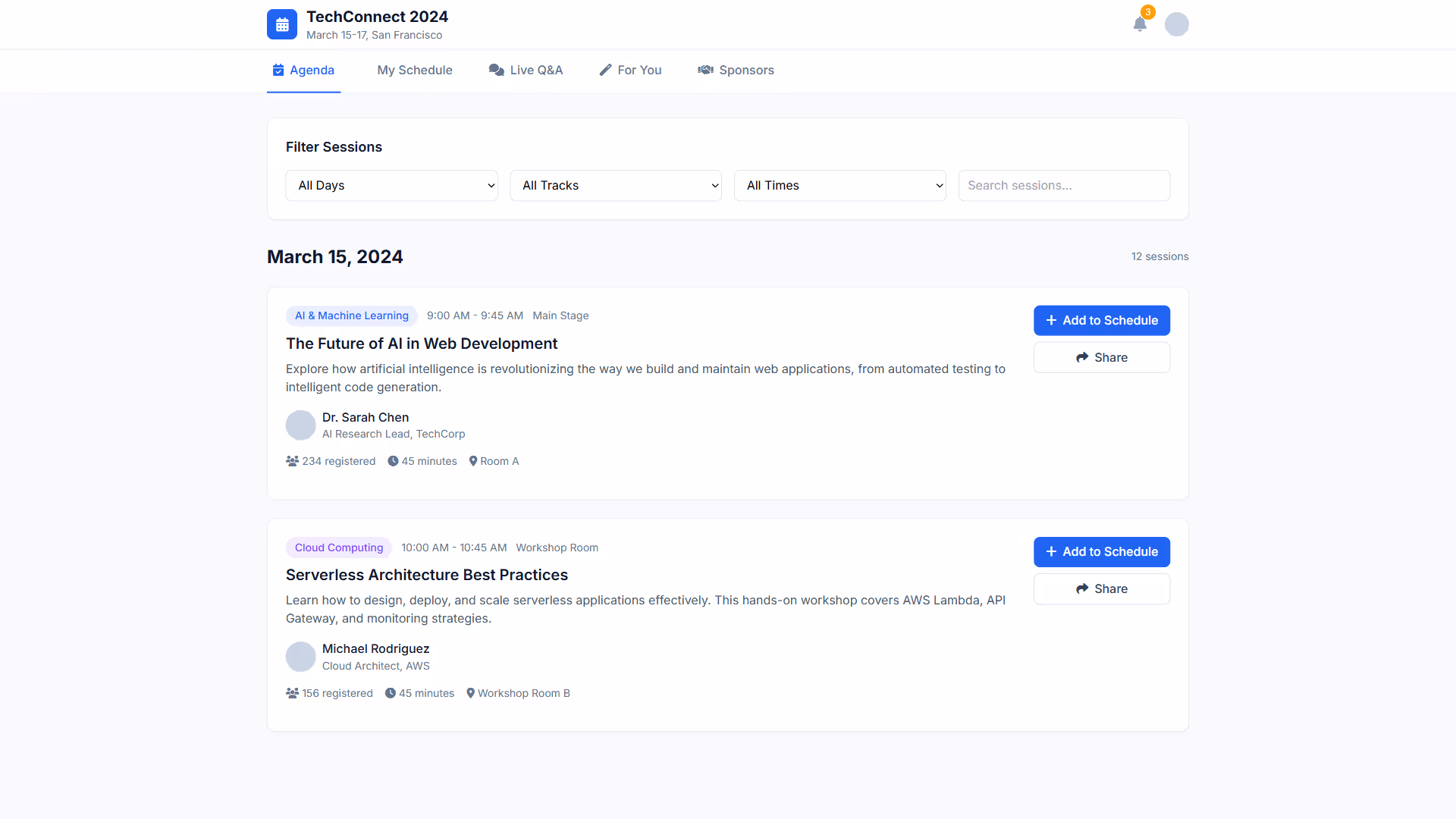1456x819 pixels.
Task: Select the pencil icon beside For You
Action: point(605,69)
